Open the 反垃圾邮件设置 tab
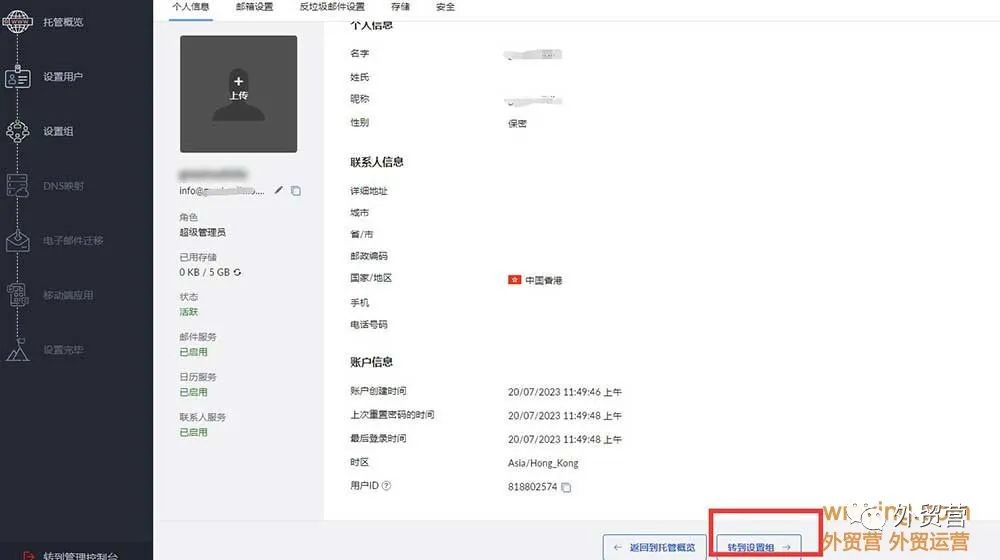 [332, 7]
